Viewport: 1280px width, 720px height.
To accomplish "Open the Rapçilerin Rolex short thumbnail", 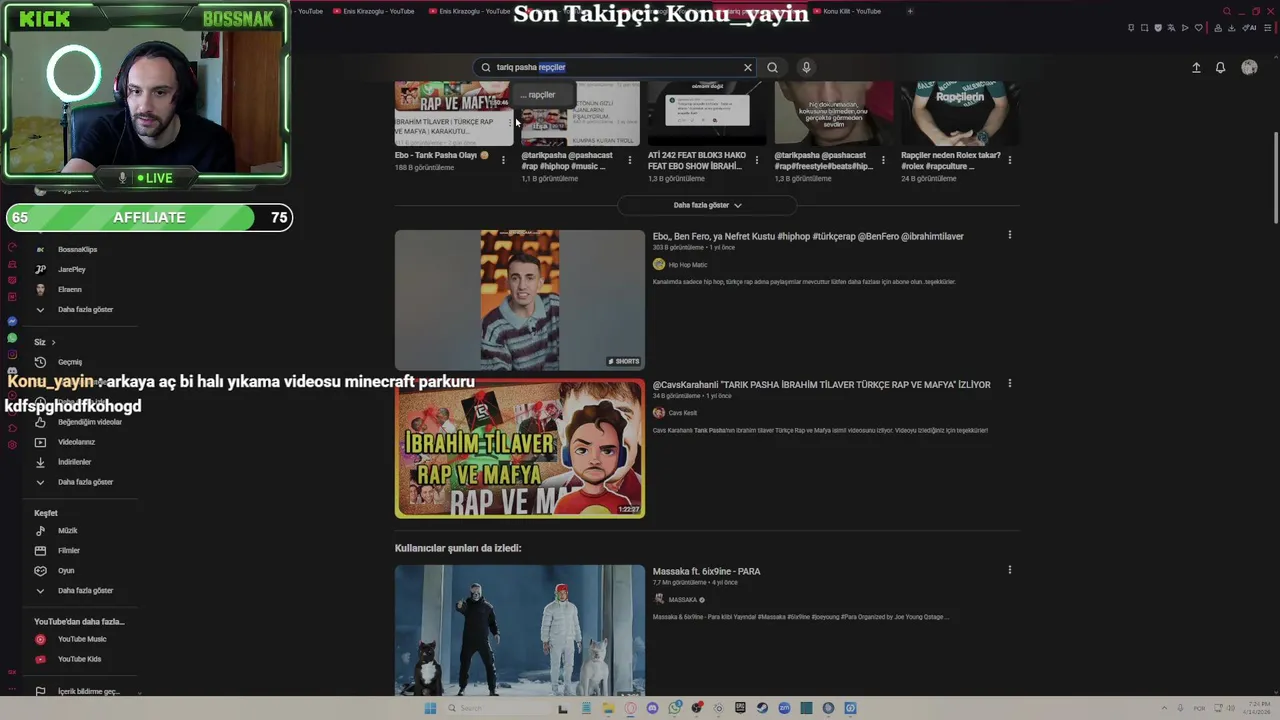I will (960, 114).
